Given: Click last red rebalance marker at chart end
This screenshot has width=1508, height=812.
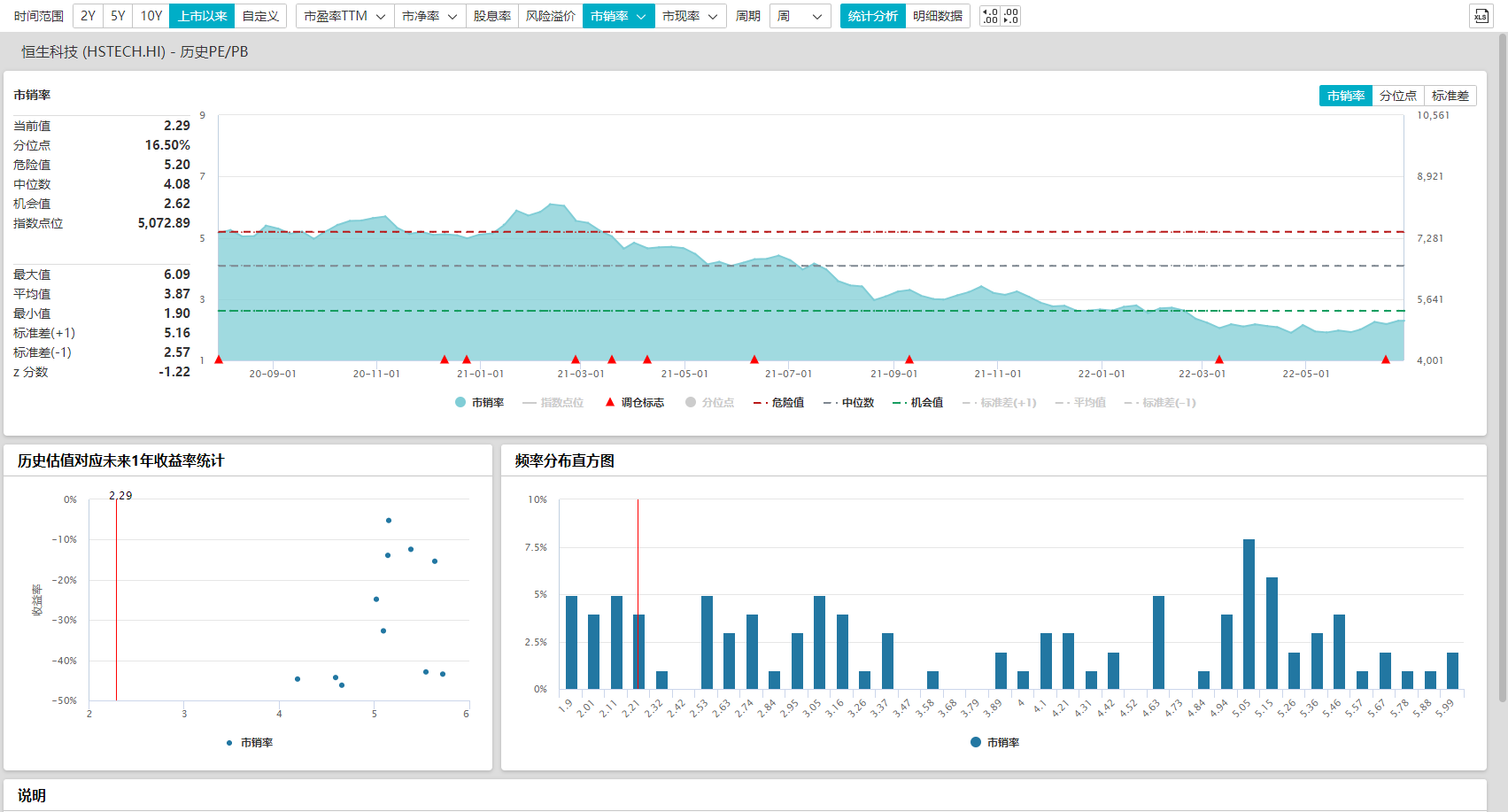Looking at the screenshot, I should click(x=1386, y=360).
